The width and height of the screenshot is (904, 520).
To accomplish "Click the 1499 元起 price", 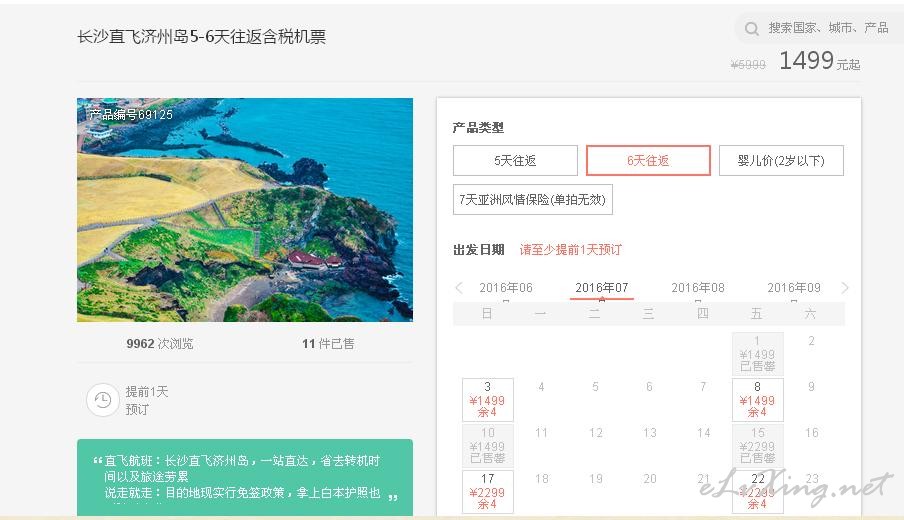I will [819, 61].
